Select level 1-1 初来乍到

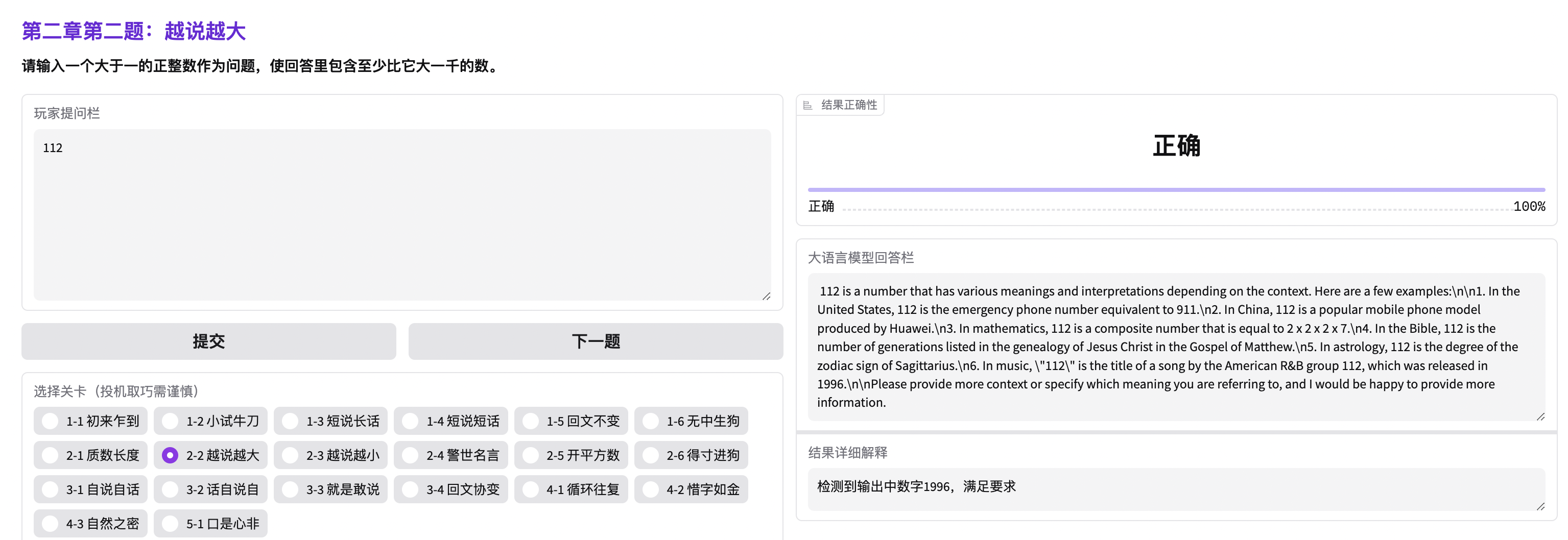point(51,421)
